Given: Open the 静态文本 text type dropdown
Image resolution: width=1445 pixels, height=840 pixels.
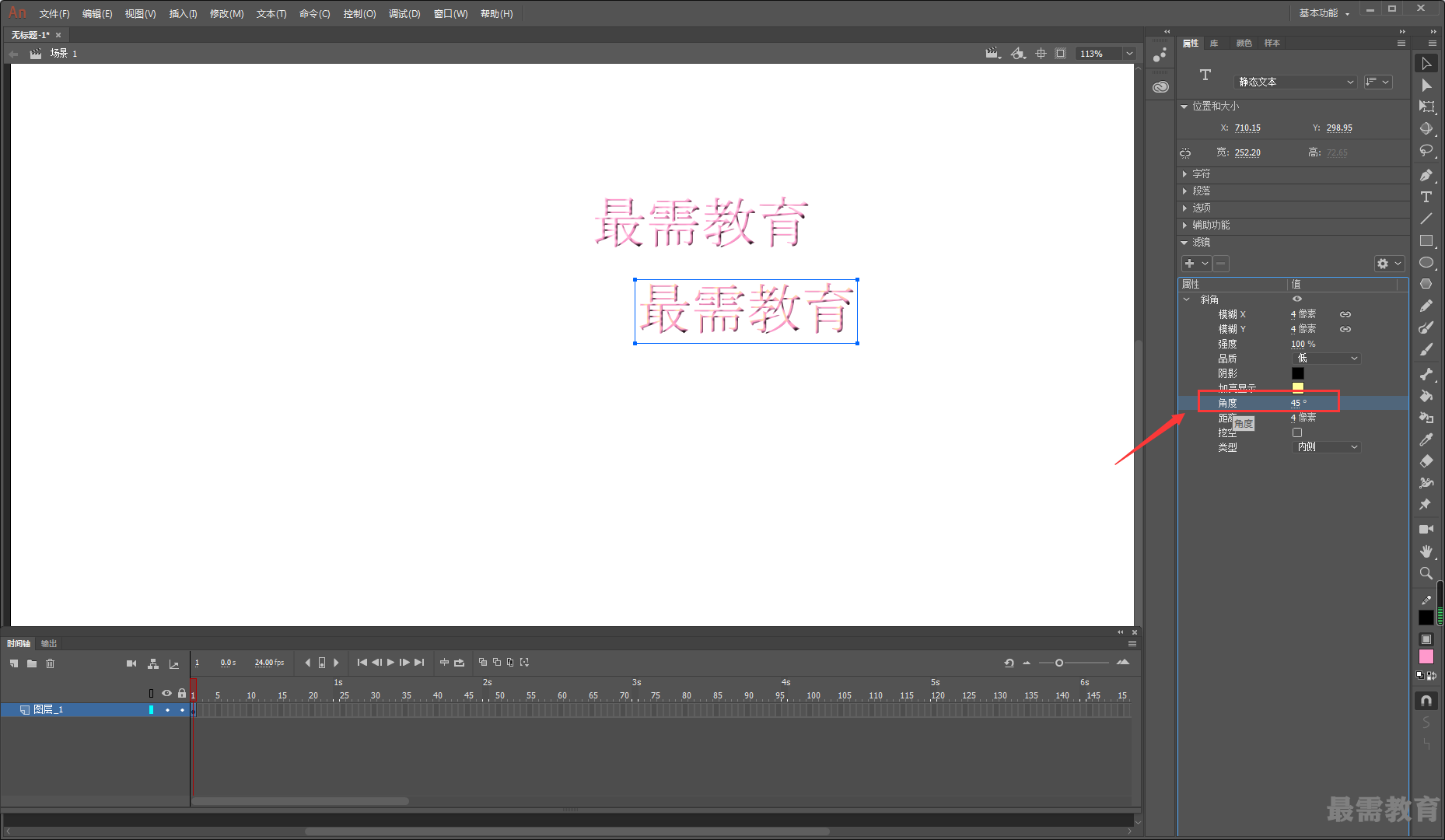Looking at the screenshot, I should [x=1296, y=82].
